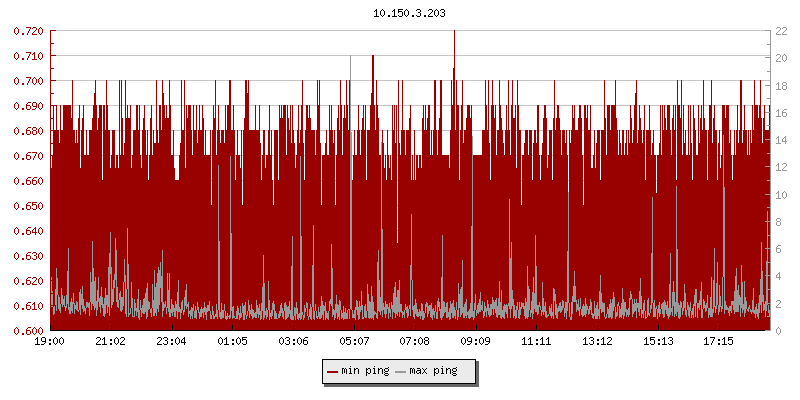Image resolution: width=800 pixels, height=400 pixels.
Task: Select the 05:07 time axis label
Action: point(354,341)
